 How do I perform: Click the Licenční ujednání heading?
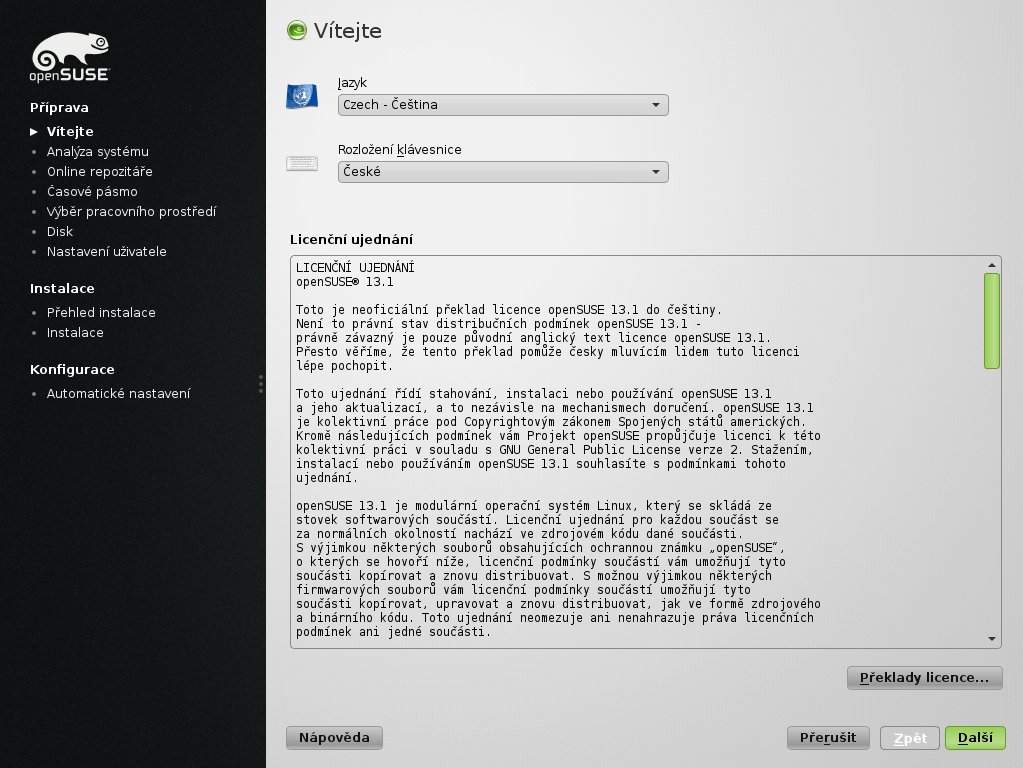point(351,239)
